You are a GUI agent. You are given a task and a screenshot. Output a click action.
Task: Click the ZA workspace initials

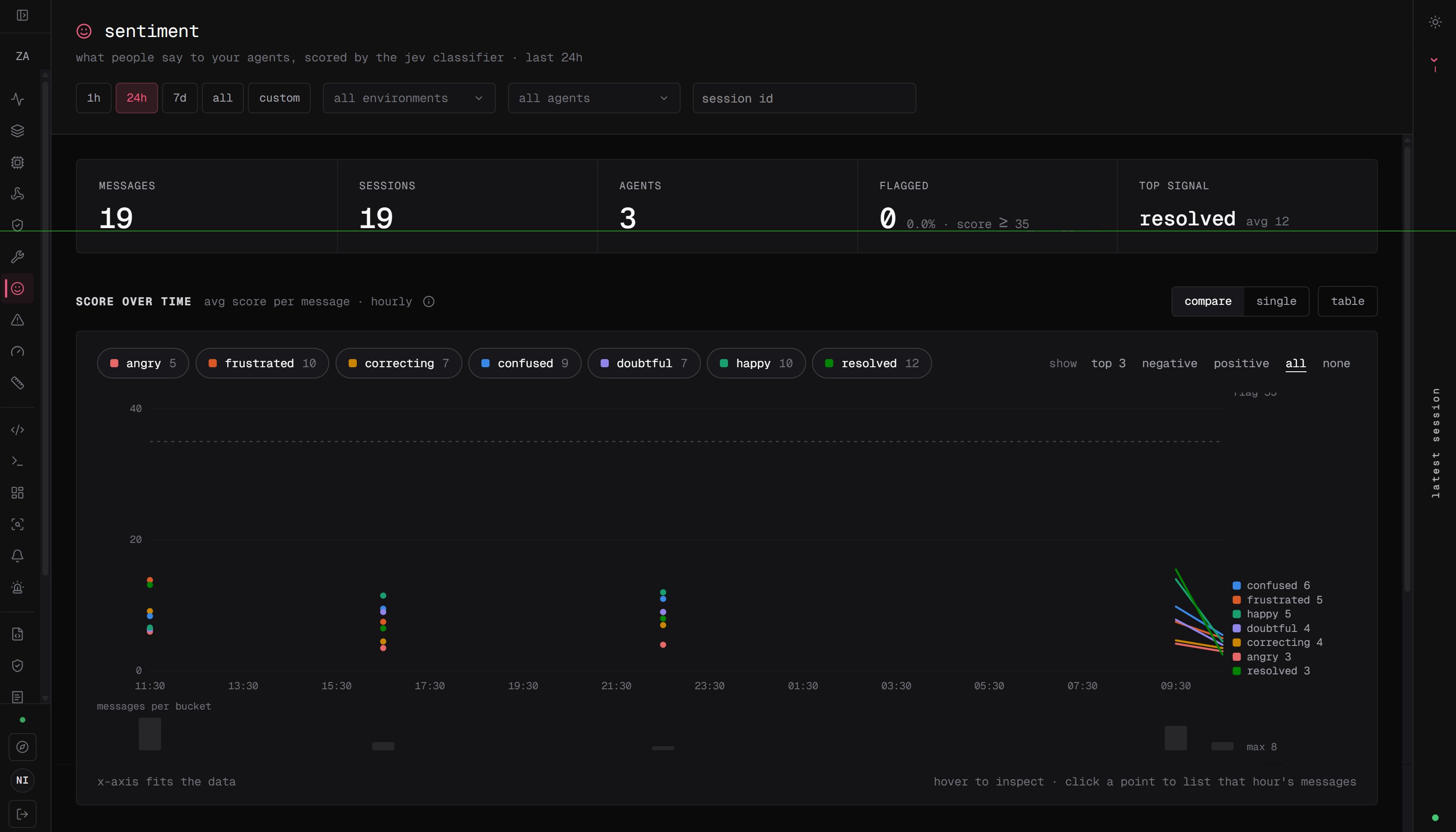coord(22,56)
